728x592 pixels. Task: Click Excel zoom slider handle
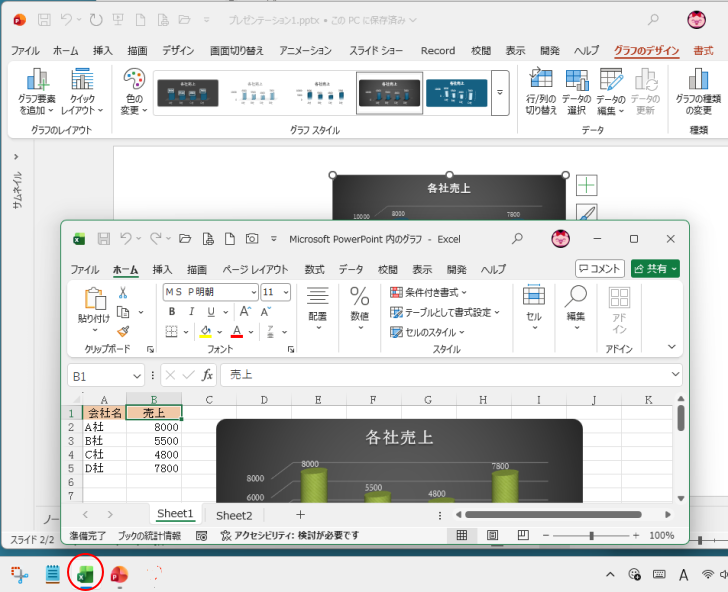(x=592, y=536)
